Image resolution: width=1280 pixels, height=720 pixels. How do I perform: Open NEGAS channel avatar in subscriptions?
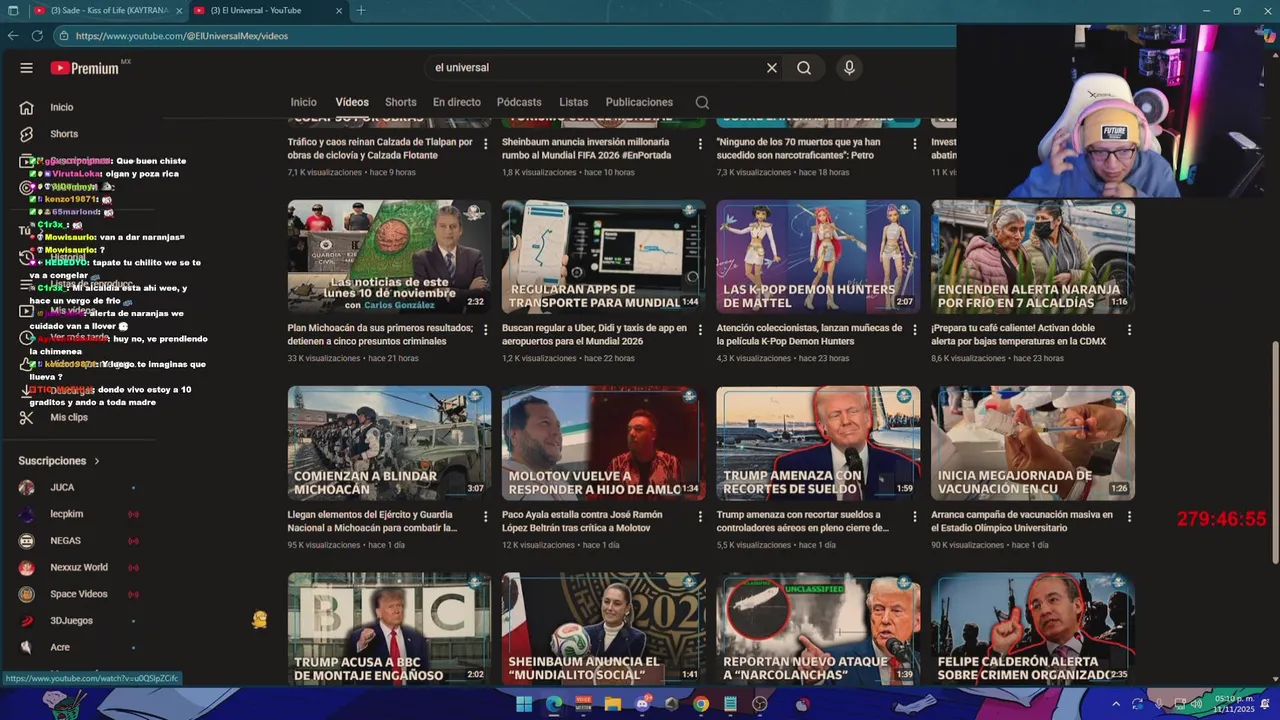(27, 541)
